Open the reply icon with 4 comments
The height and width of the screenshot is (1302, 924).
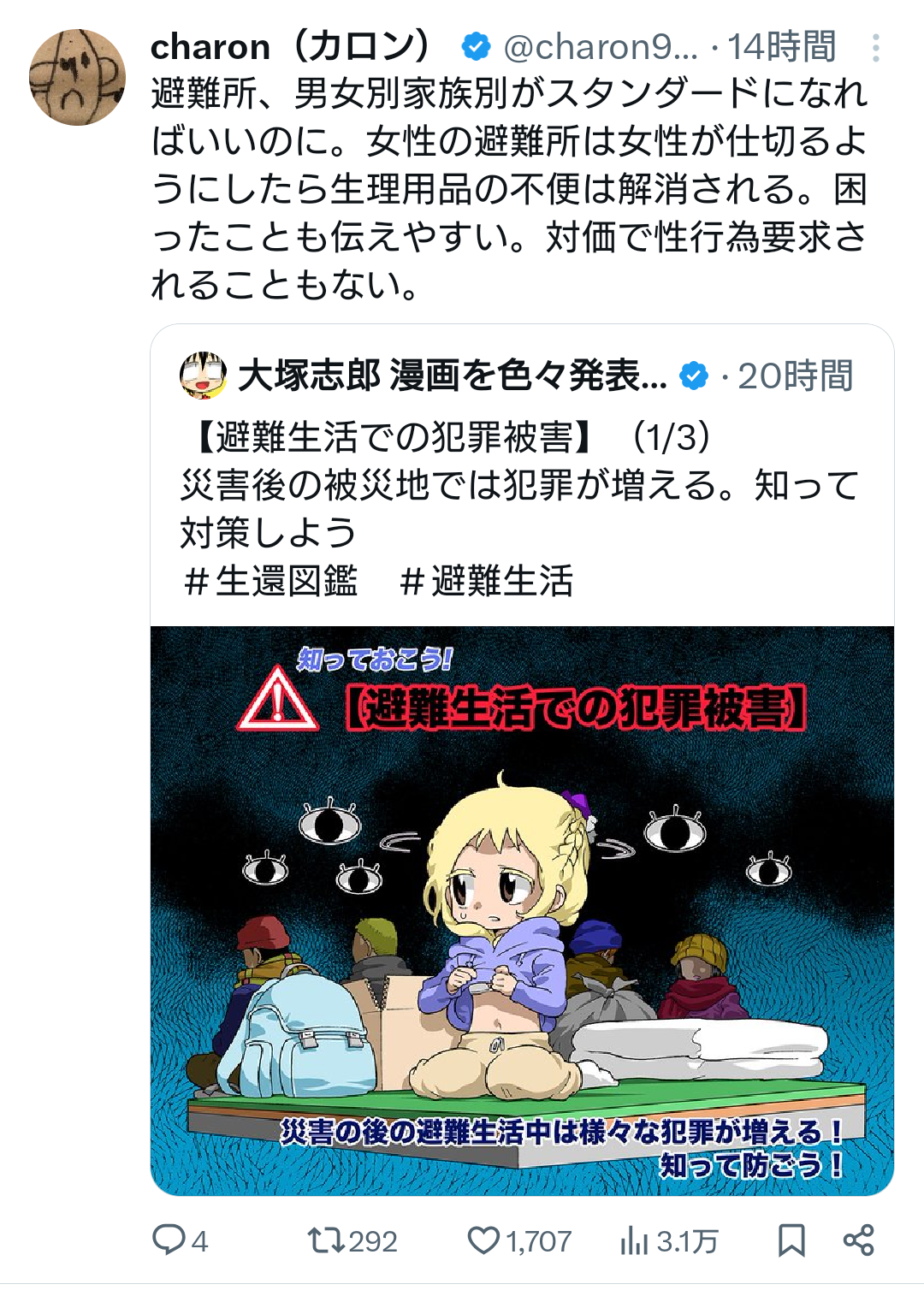(x=169, y=1240)
